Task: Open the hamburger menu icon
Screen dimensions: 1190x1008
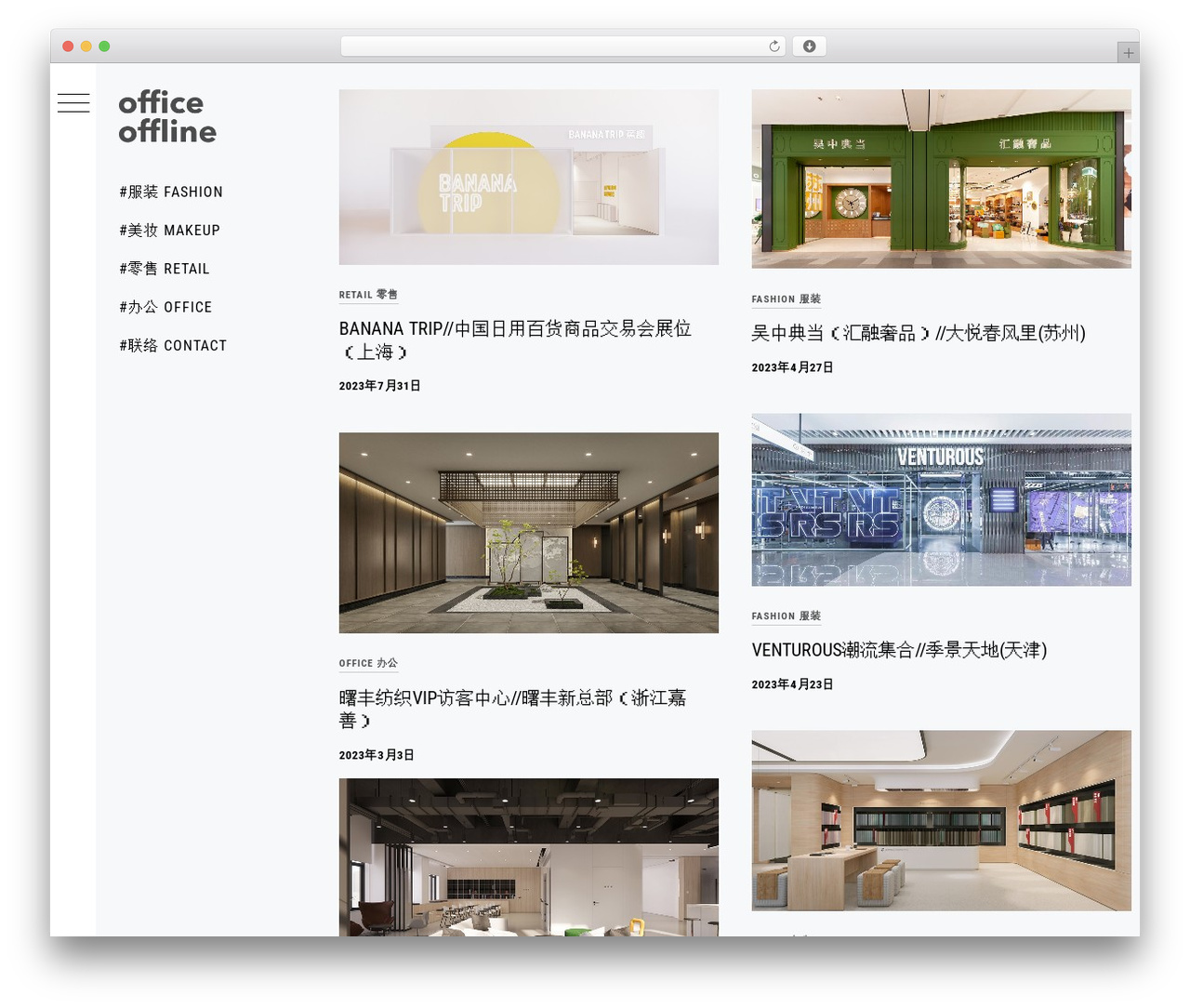Action: click(73, 103)
